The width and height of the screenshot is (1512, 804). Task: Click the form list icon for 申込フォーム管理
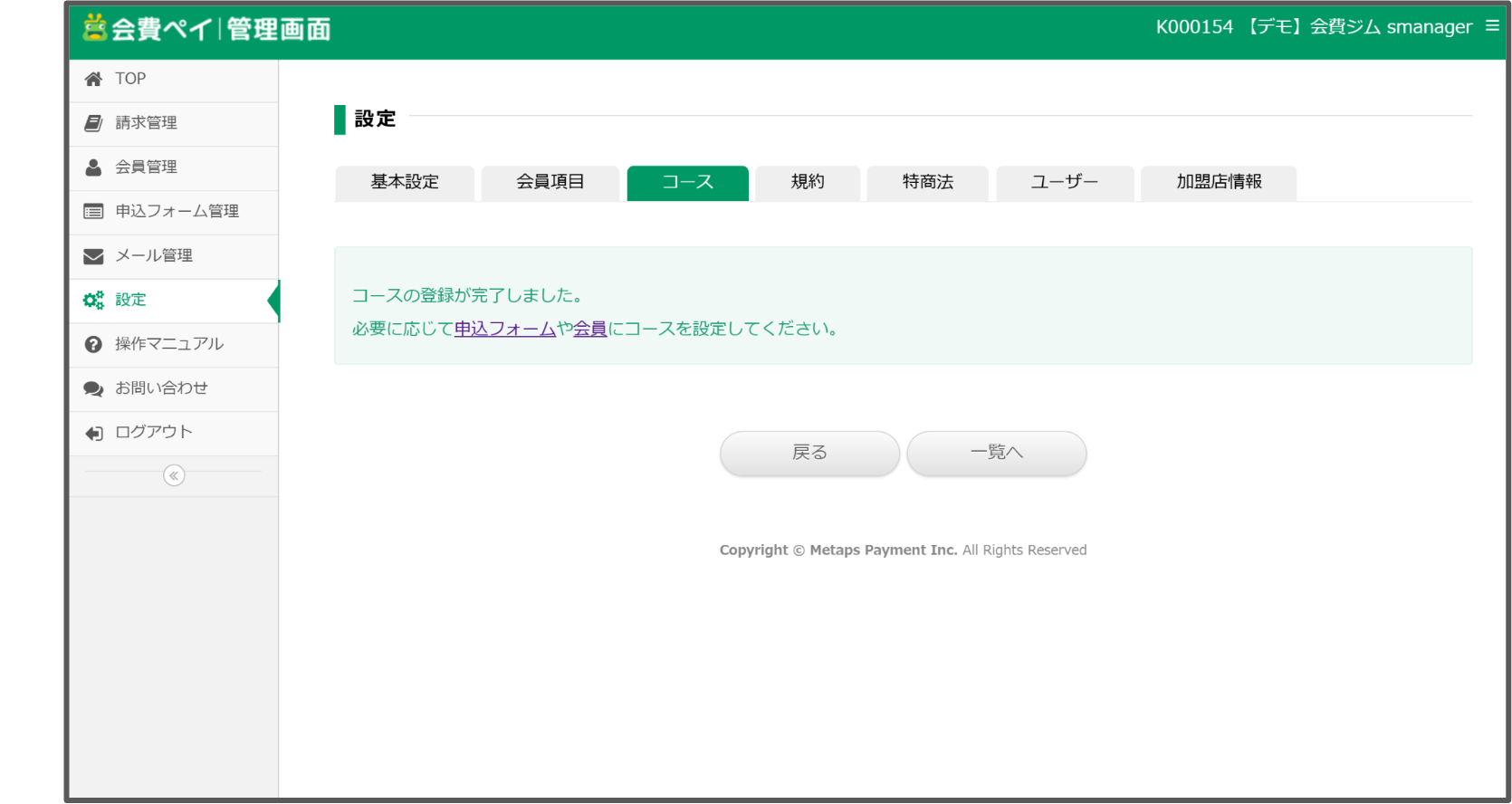[x=93, y=212]
